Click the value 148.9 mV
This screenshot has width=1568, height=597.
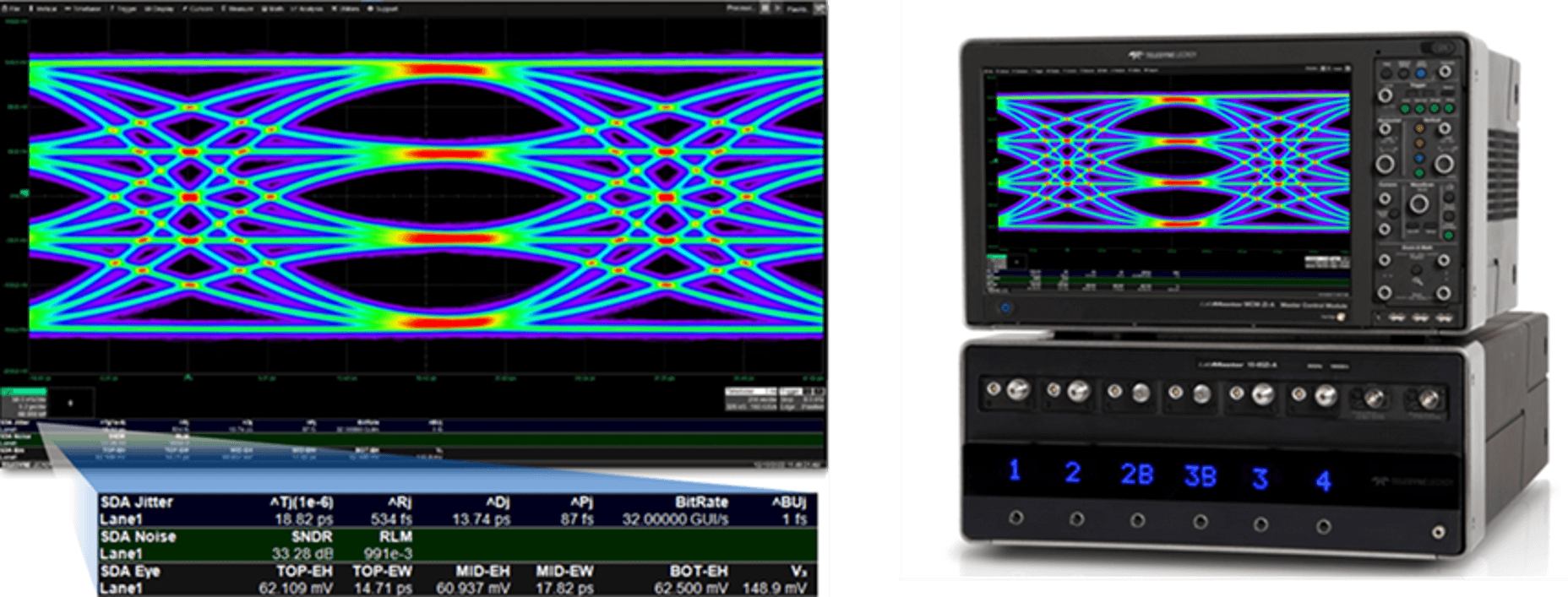(775, 588)
